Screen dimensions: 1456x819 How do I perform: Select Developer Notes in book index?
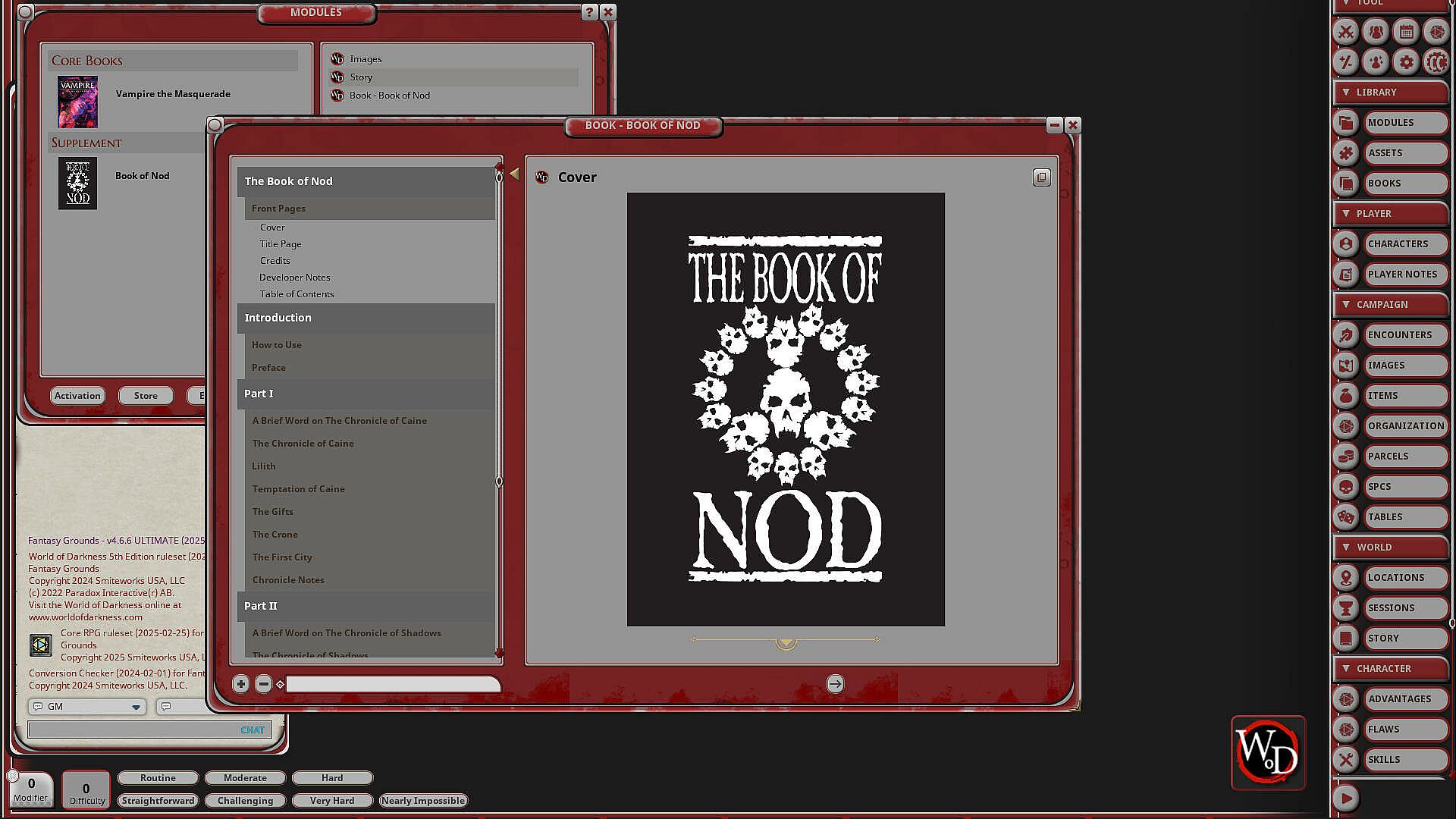(x=294, y=278)
